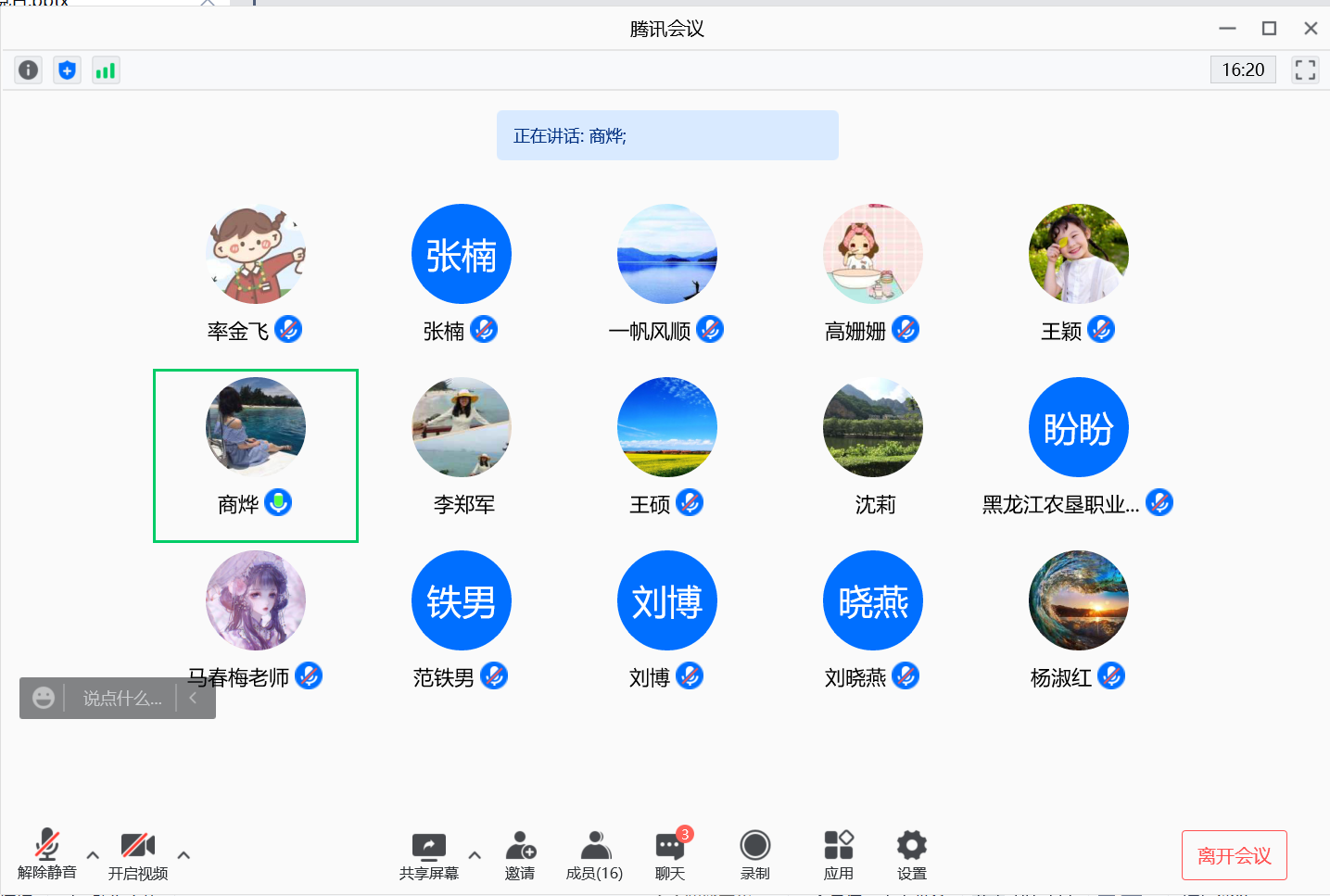
Task: Expand share screen options arrow
Action: point(475,855)
